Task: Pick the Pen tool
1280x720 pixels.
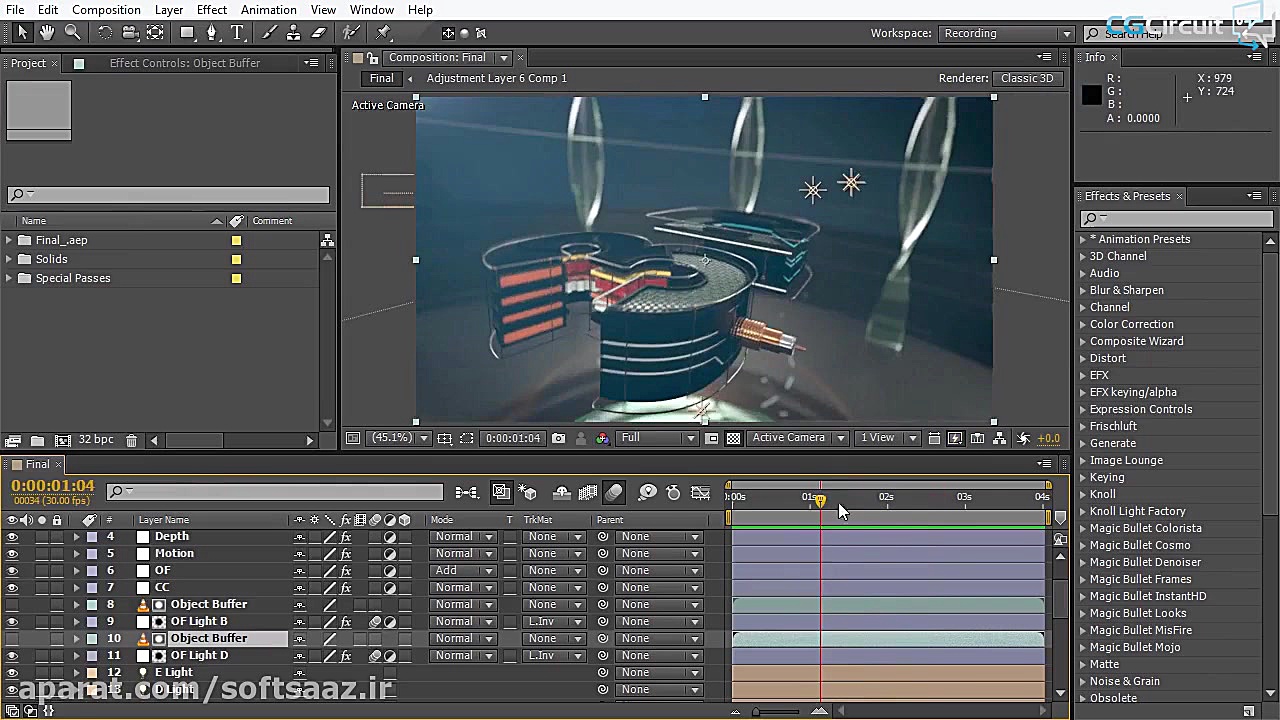Action: [x=211, y=33]
